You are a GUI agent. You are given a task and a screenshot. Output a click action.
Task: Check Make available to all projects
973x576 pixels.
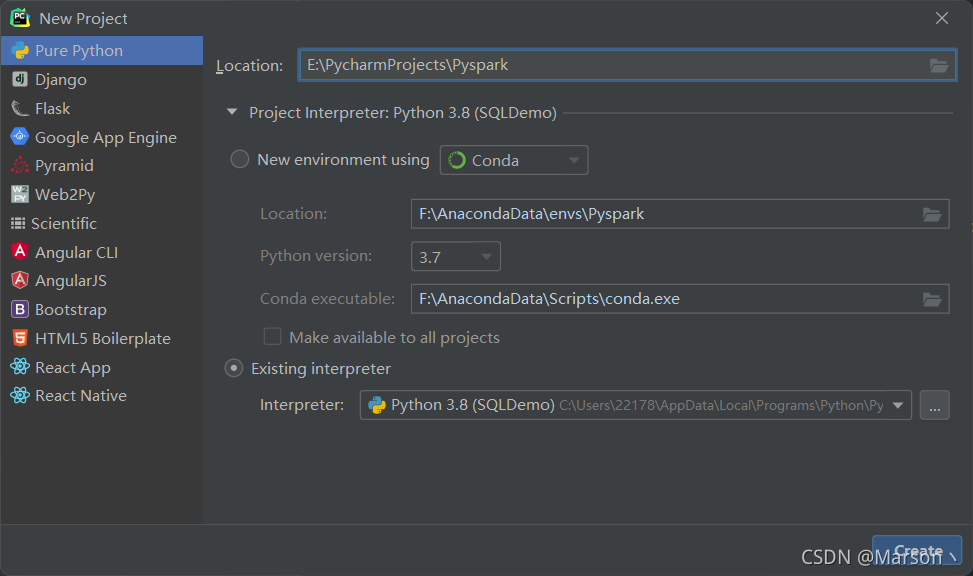tap(272, 336)
